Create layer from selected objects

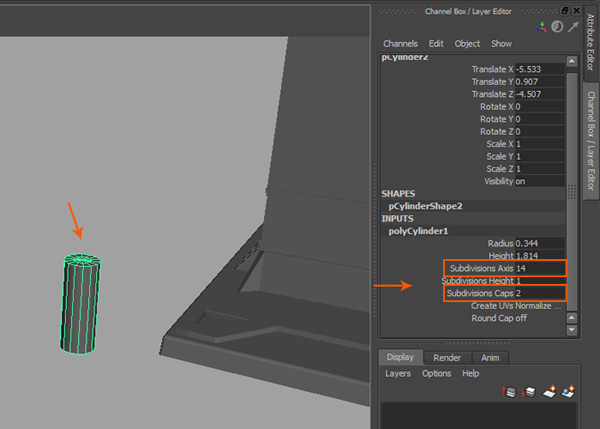[x=567, y=391]
